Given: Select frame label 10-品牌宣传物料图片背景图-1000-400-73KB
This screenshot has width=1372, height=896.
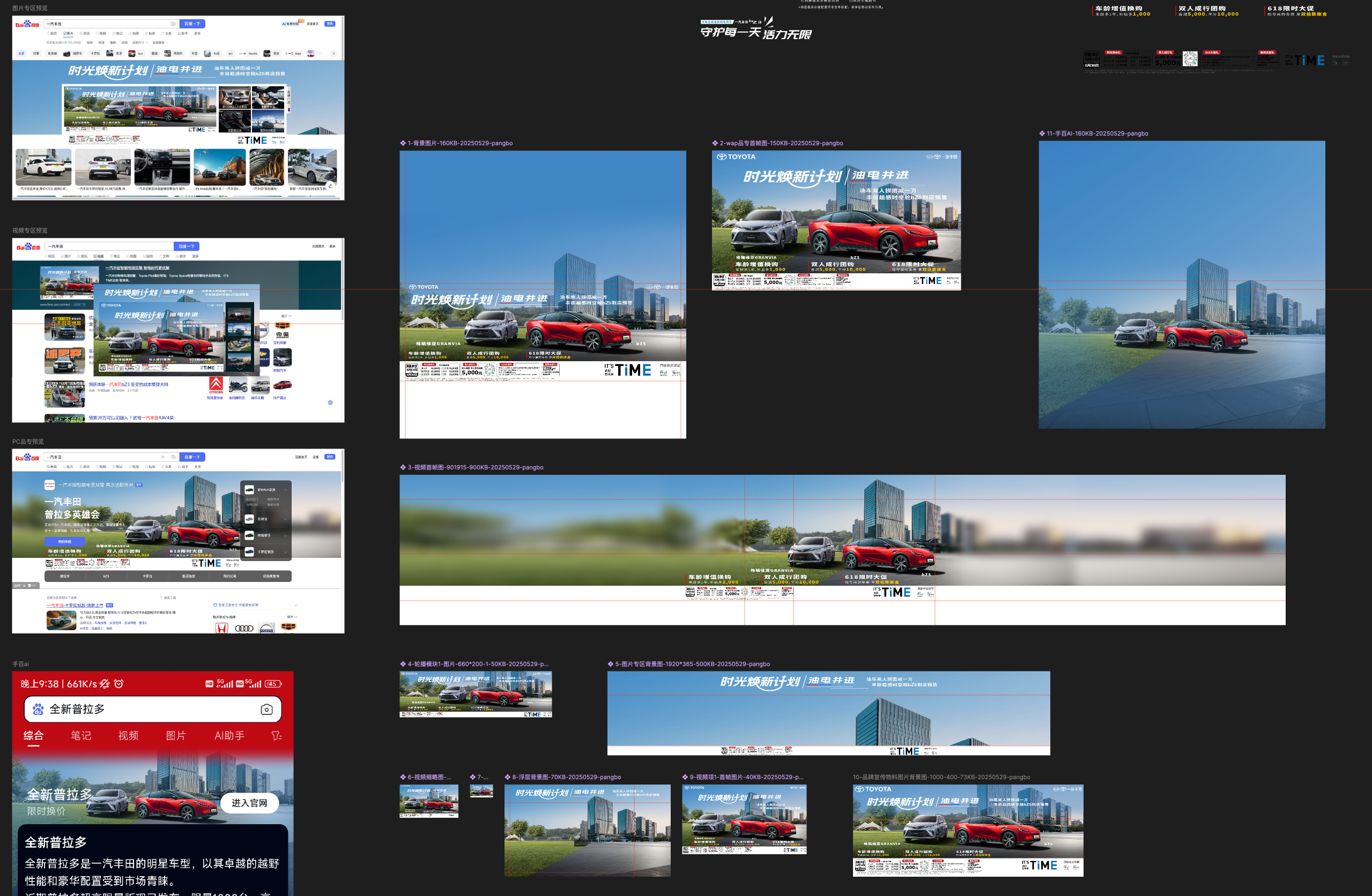Looking at the screenshot, I should click(941, 778).
